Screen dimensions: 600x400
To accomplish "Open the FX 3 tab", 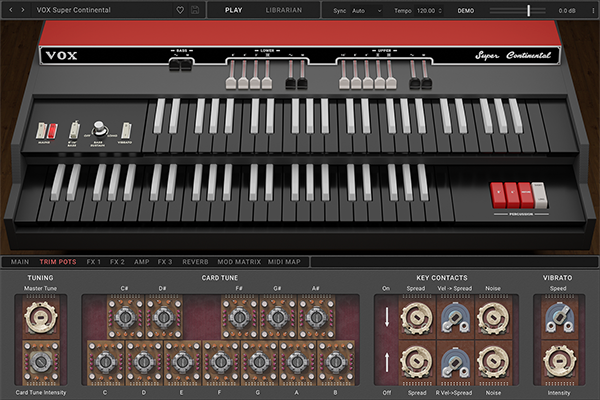I will pos(165,262).
